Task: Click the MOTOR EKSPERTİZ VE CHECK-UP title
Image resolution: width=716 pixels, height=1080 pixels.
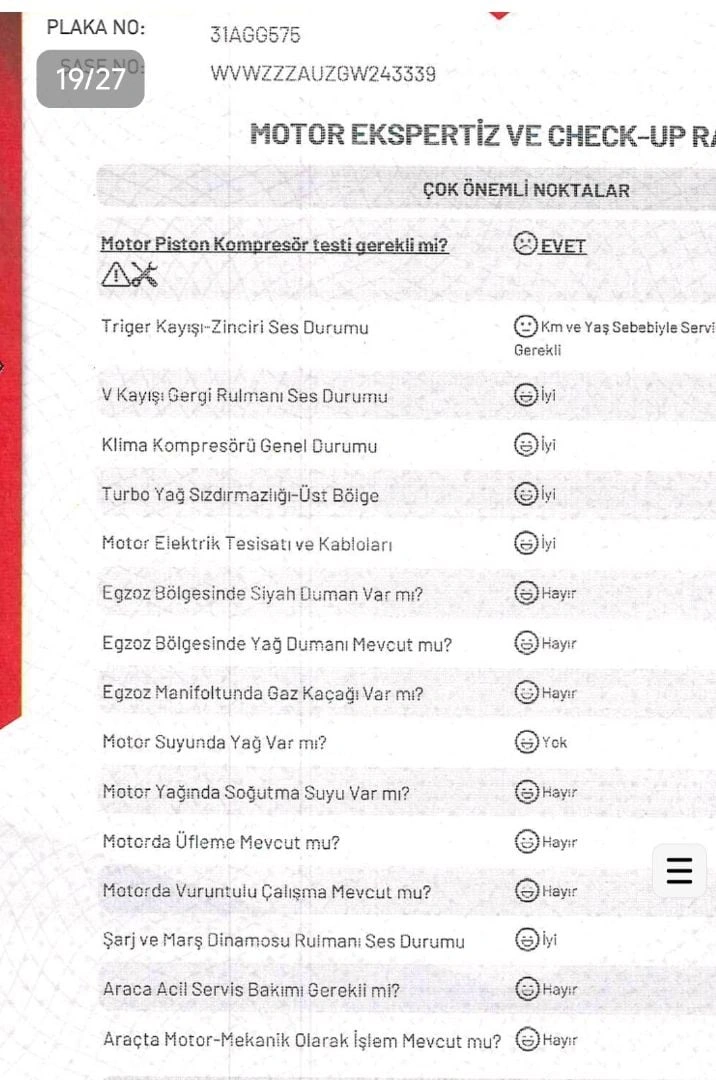Action: tap(482, 134)
